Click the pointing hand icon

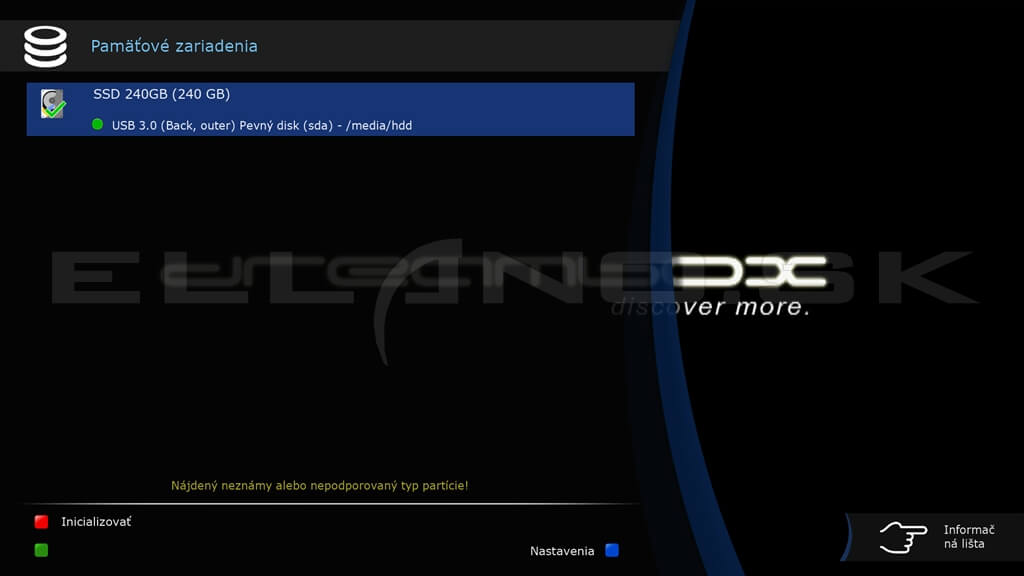point(902,537)
